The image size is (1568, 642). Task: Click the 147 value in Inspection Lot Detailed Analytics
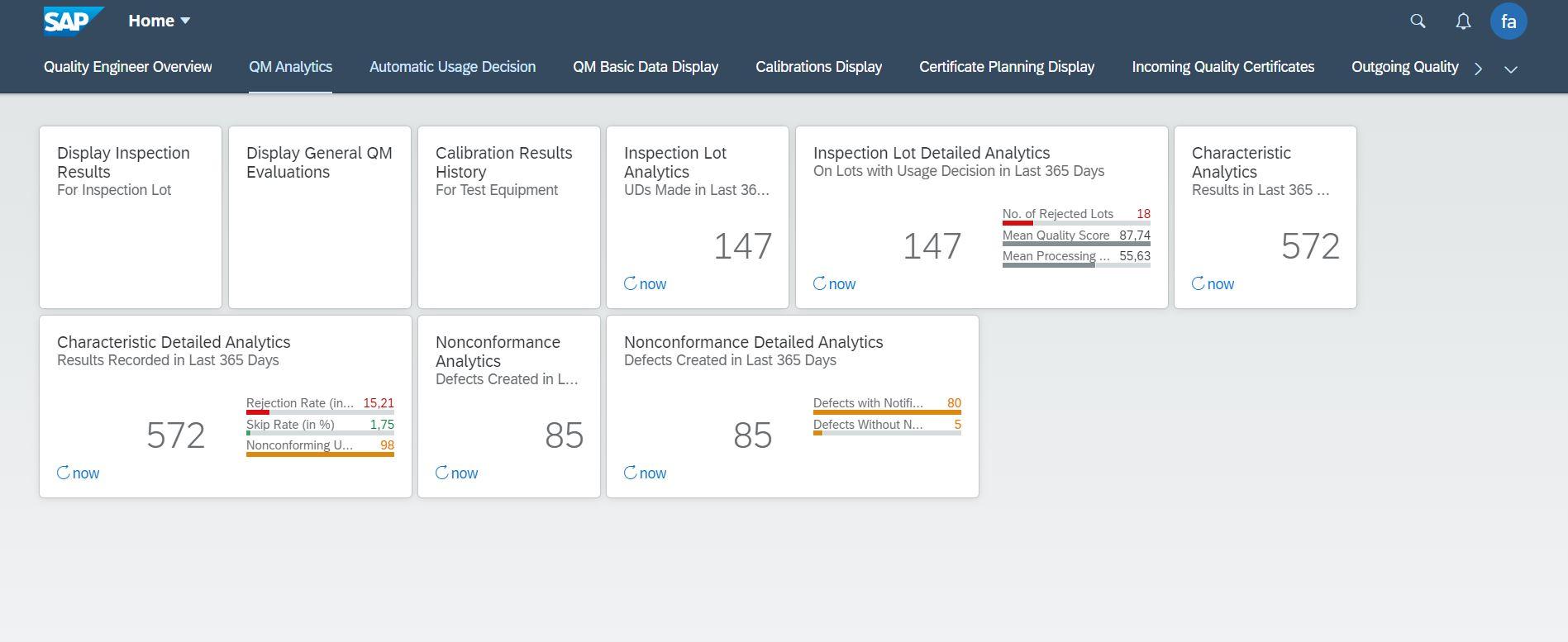(932, 246)
